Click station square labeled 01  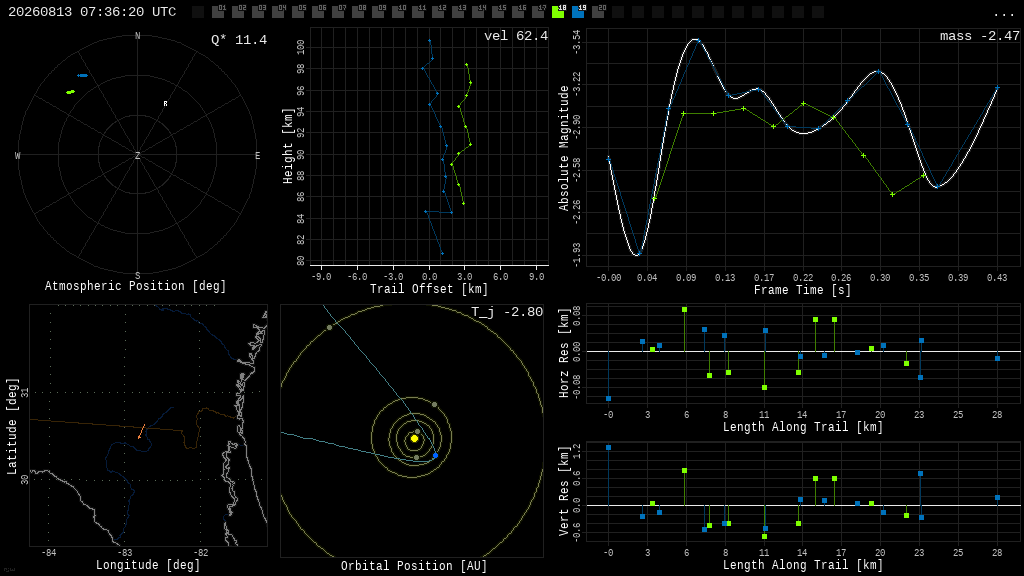coord(219,12)
